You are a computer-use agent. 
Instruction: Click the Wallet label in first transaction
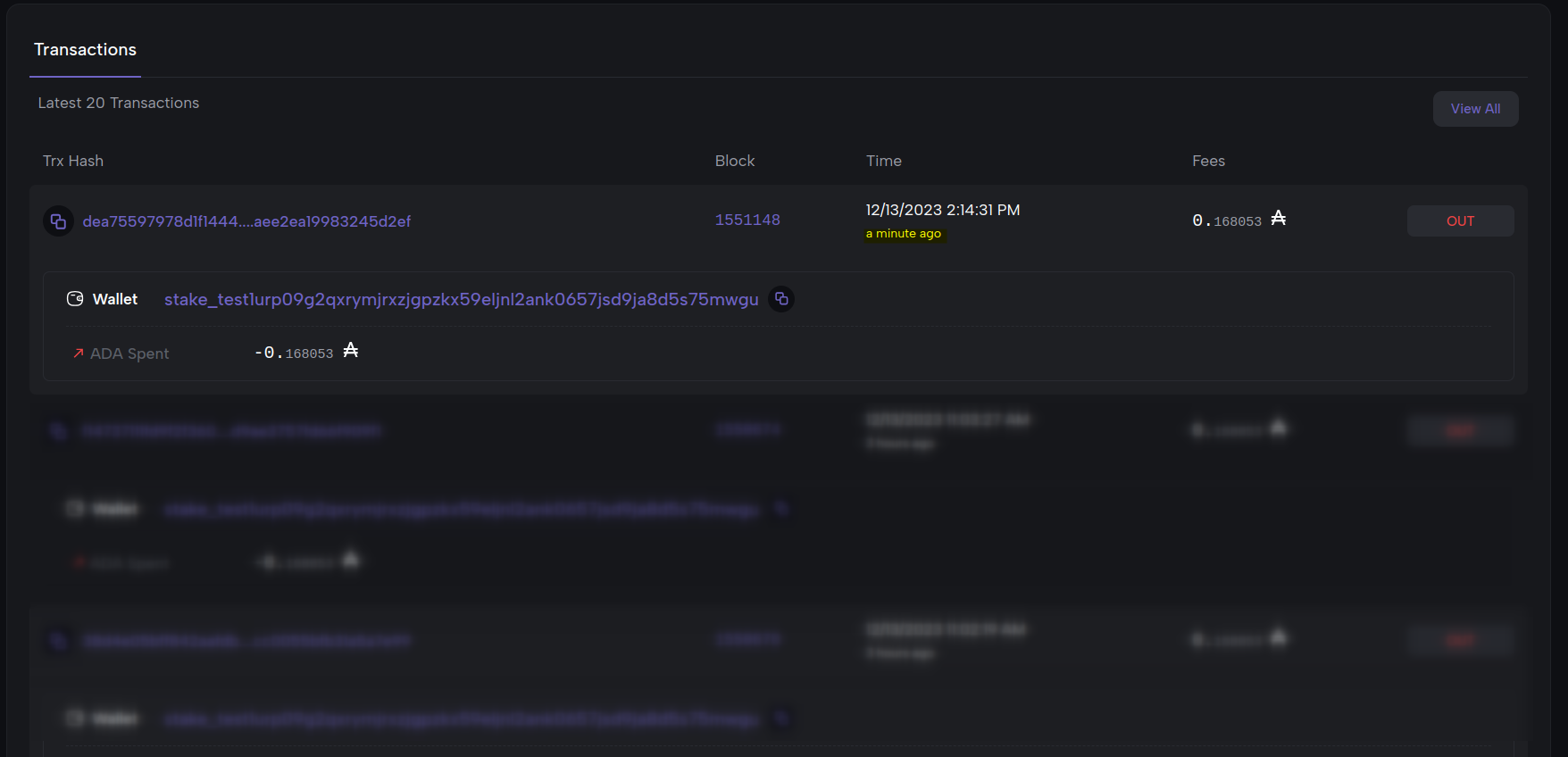115,299
